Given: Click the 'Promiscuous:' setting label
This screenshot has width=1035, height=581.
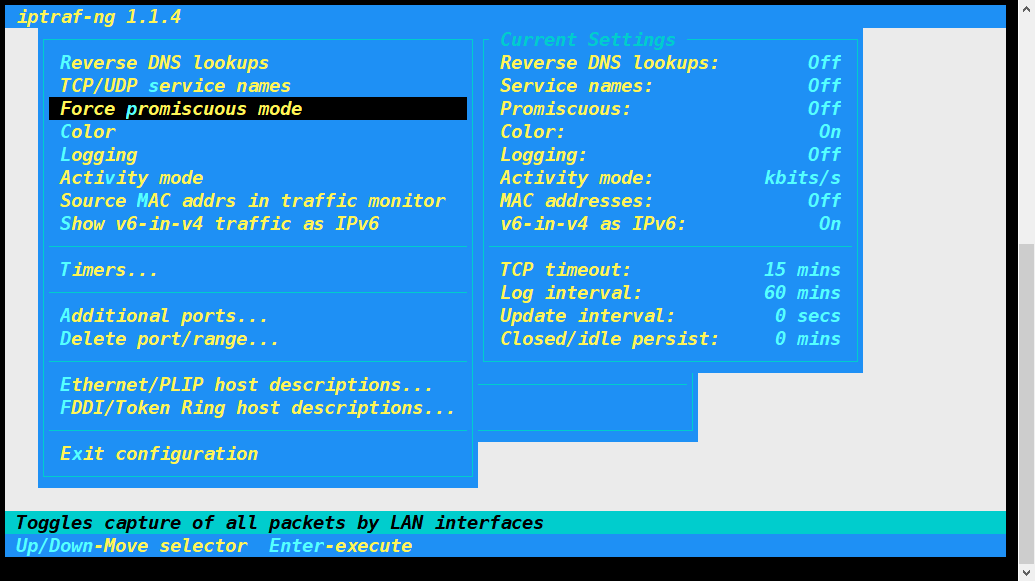Looking at the screenshot, I should pos(565,109).
